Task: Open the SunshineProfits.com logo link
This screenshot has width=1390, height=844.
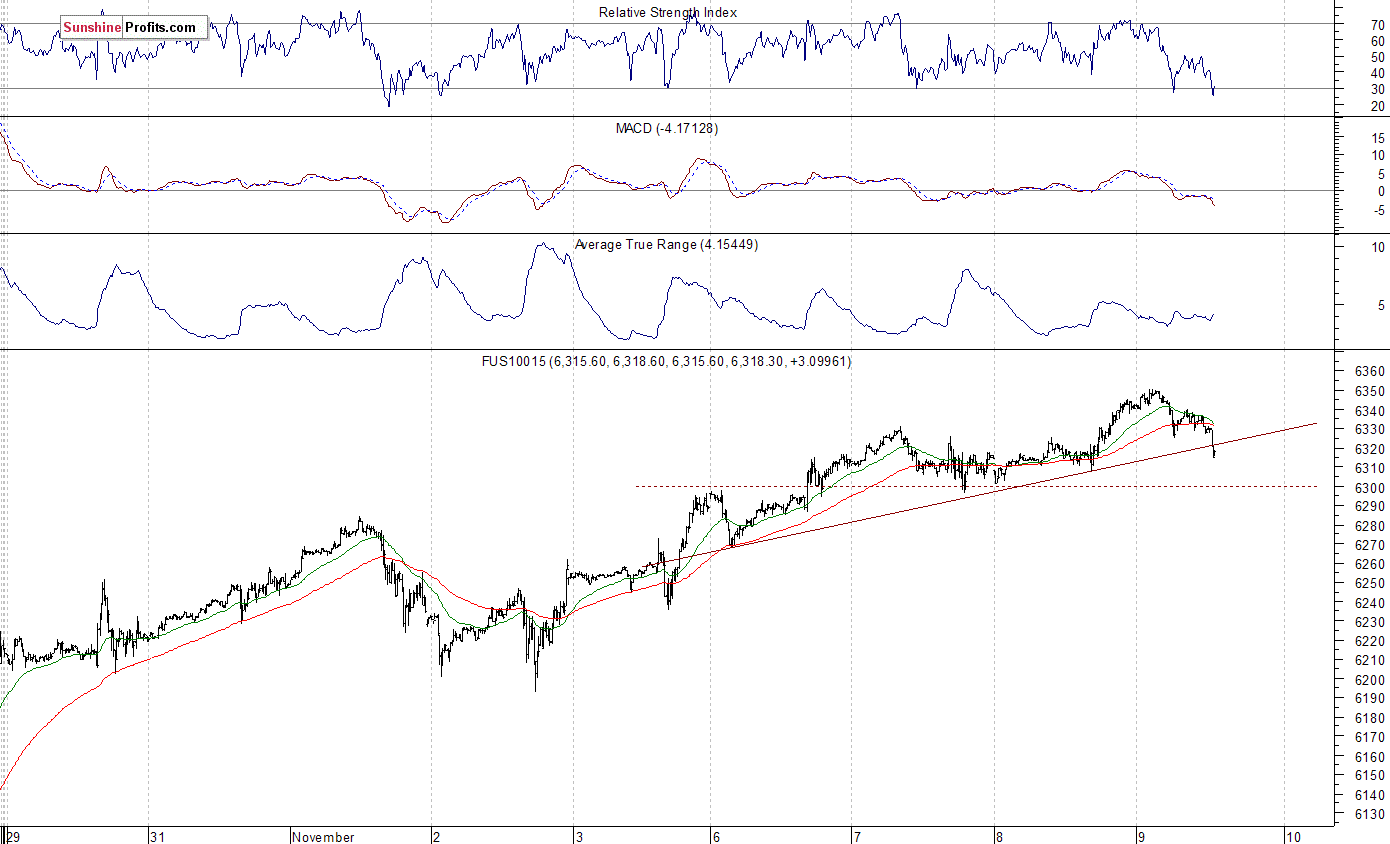Action: (x=134, y=28)
